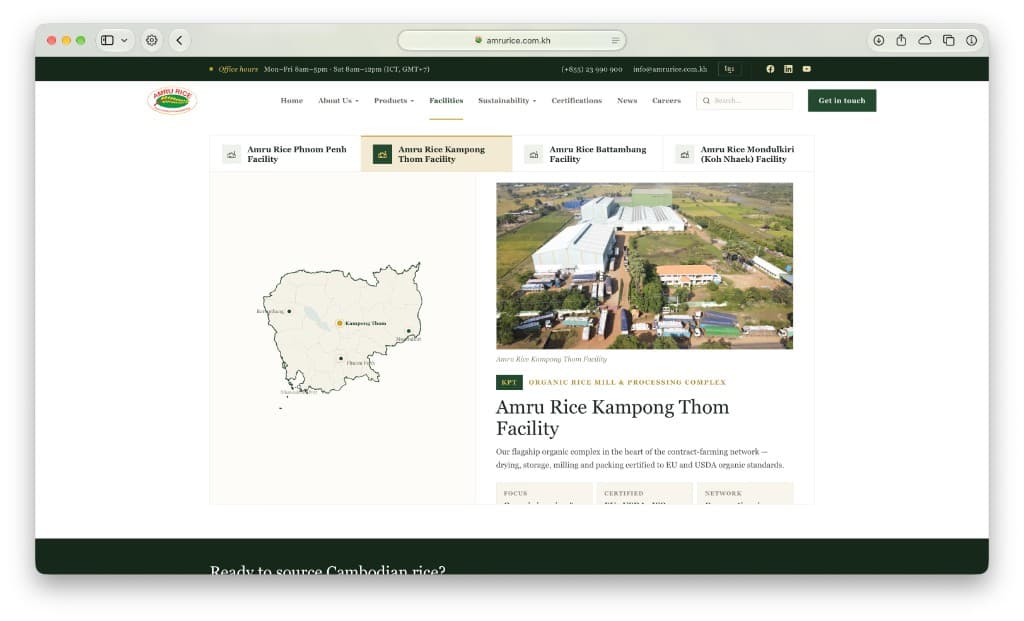Click the CERTIFIED info card
The width and height of the screenshot is (1024, 621).
coord(645,494)
